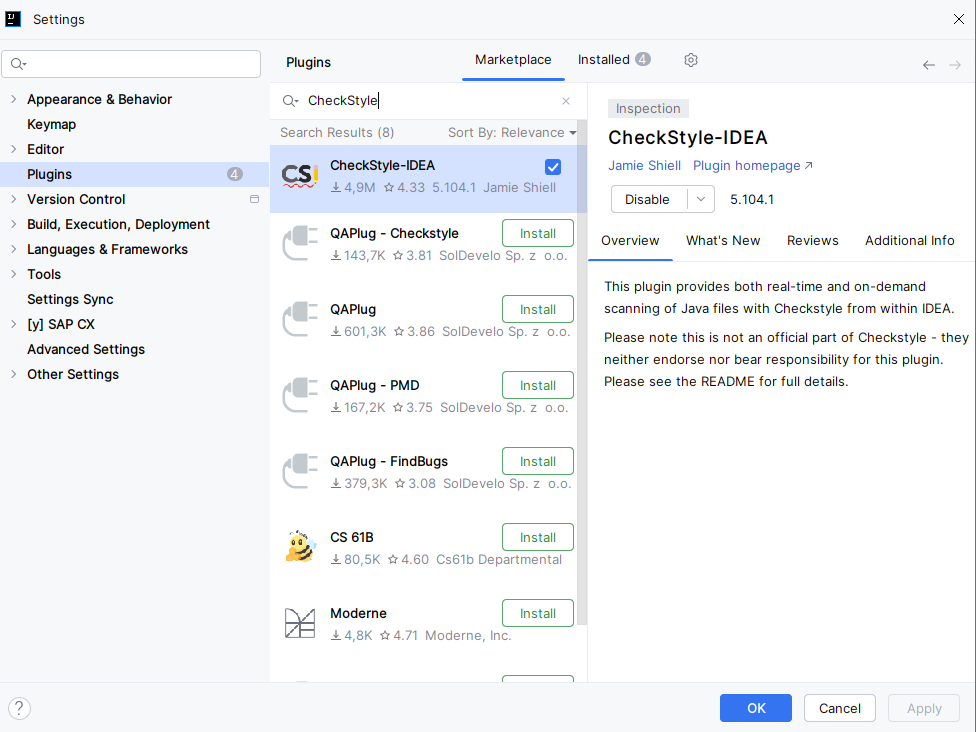Install the QAPlug - Checkstyle plugin
This screenshot has width=976, height=732.
point(537,232)
